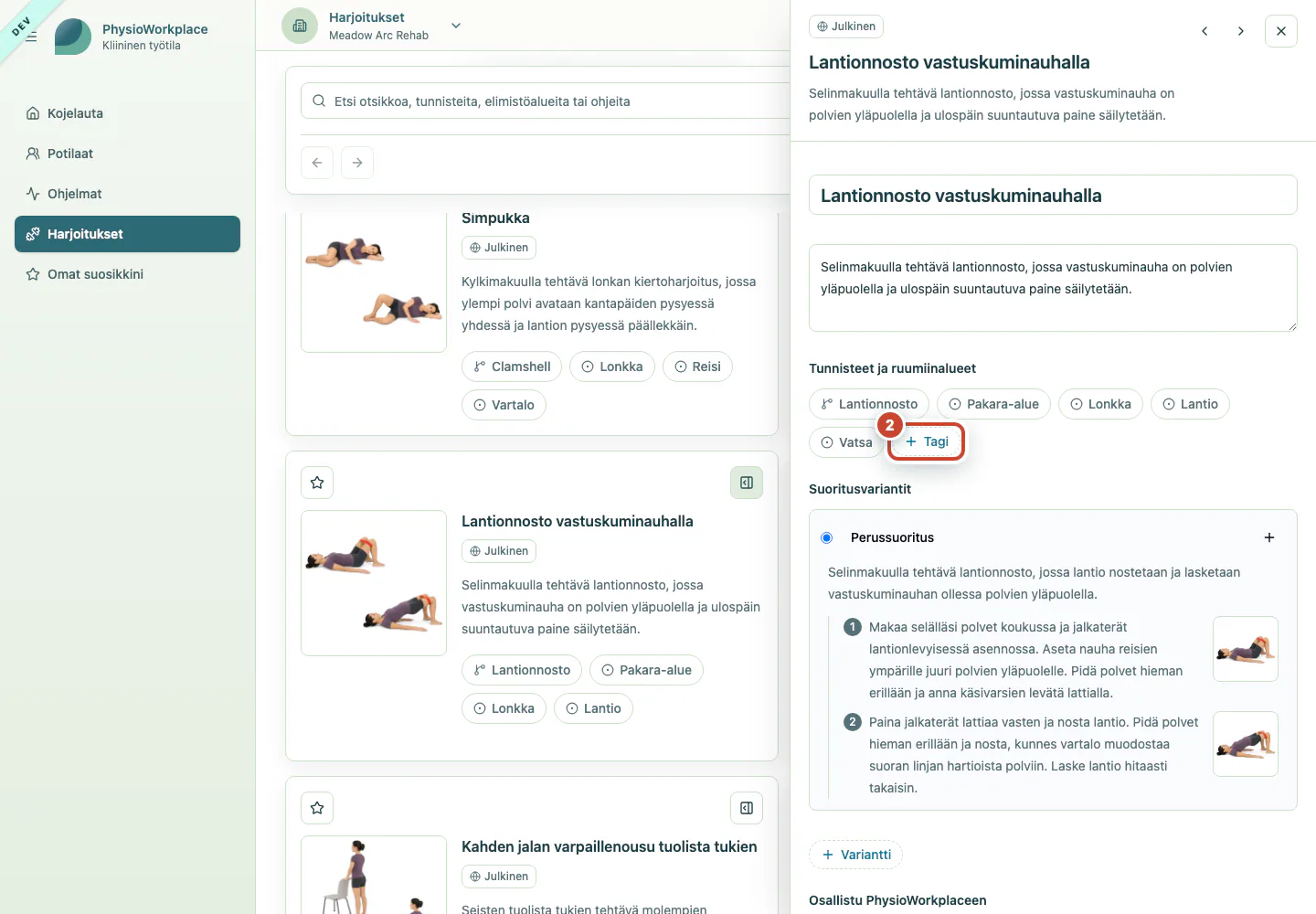This screenshot has width=1316, height=914.
Task: Go to previous exercise in detail panel
Action: tap(1205, 31)
